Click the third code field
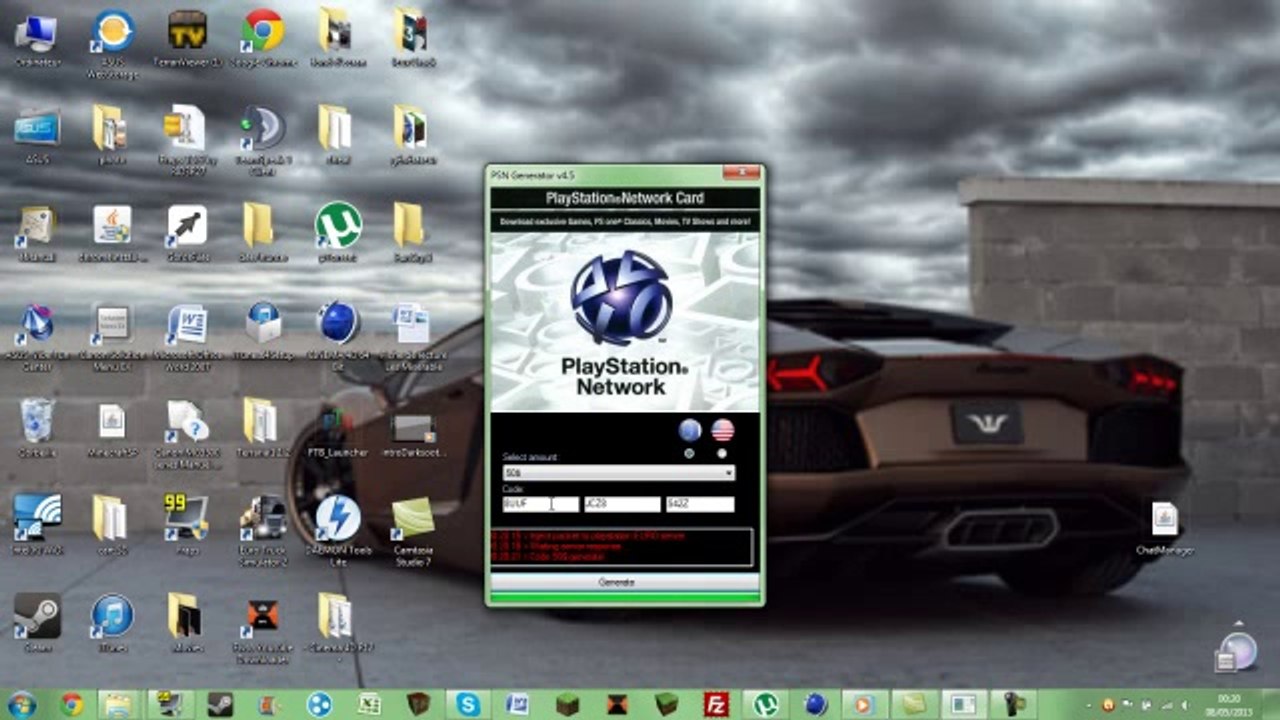This screenshot has height=720, width=1280. coord(700,505)
